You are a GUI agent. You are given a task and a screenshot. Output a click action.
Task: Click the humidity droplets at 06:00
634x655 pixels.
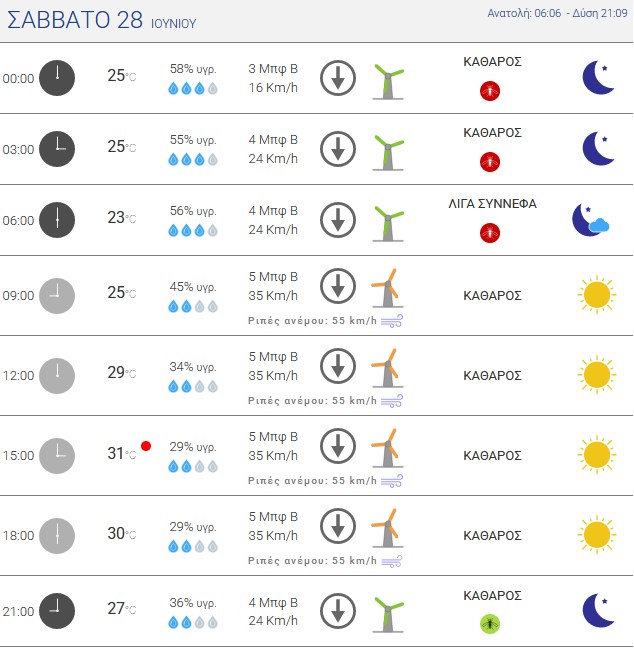pos(193,230)
